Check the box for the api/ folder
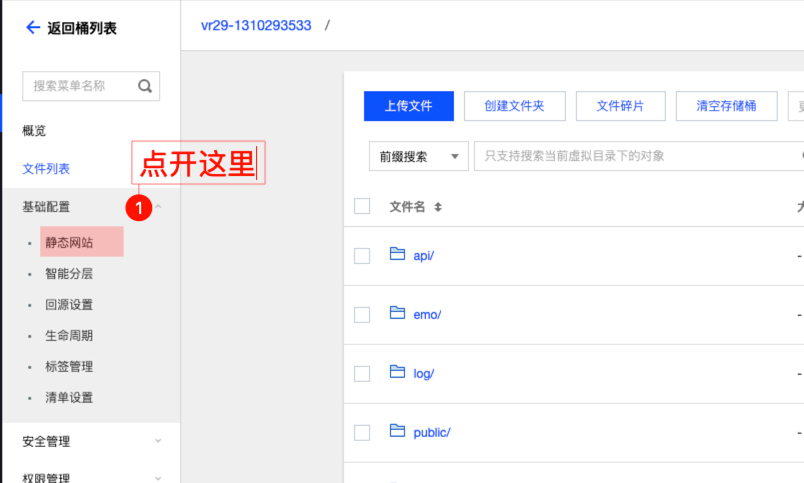804x483 pixels. [362, 255]
